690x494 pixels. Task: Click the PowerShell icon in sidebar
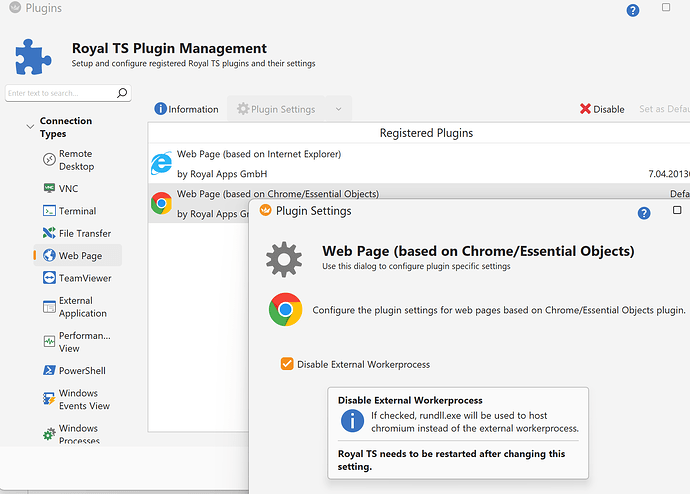[x=49, y=370]
